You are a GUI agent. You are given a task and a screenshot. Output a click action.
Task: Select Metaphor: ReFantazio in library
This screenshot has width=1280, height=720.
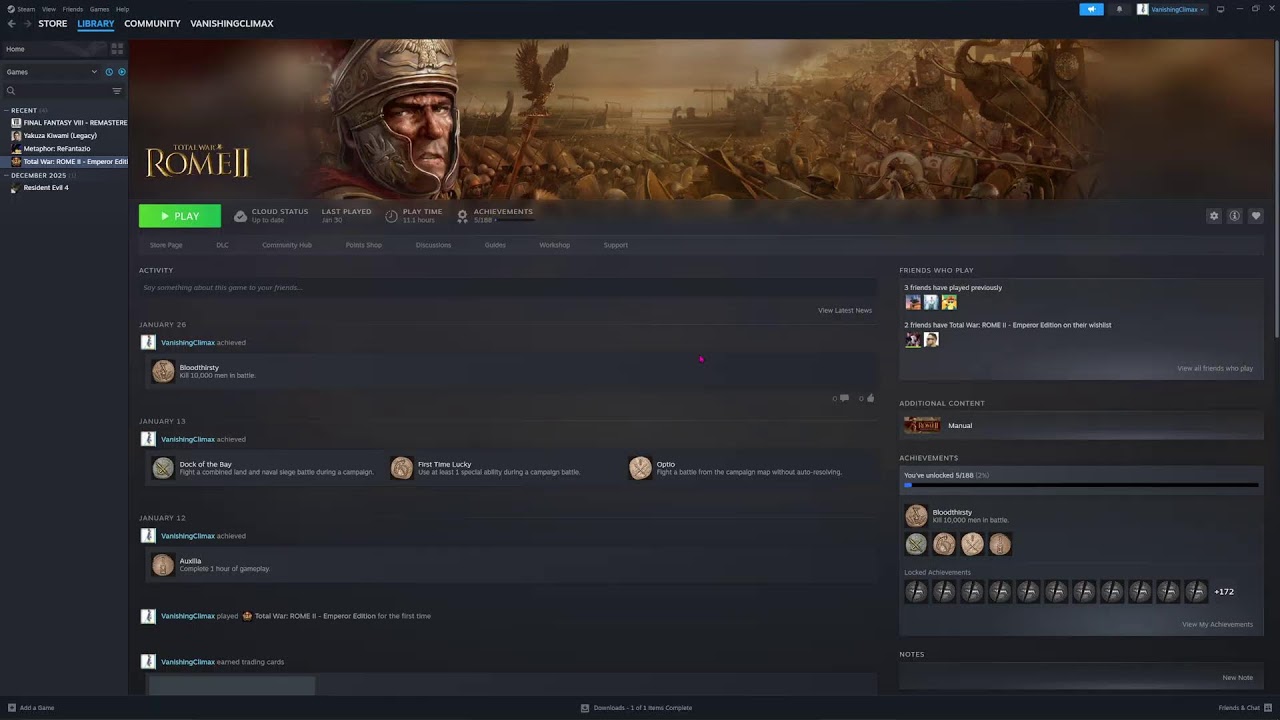click(x=57, y=149)
